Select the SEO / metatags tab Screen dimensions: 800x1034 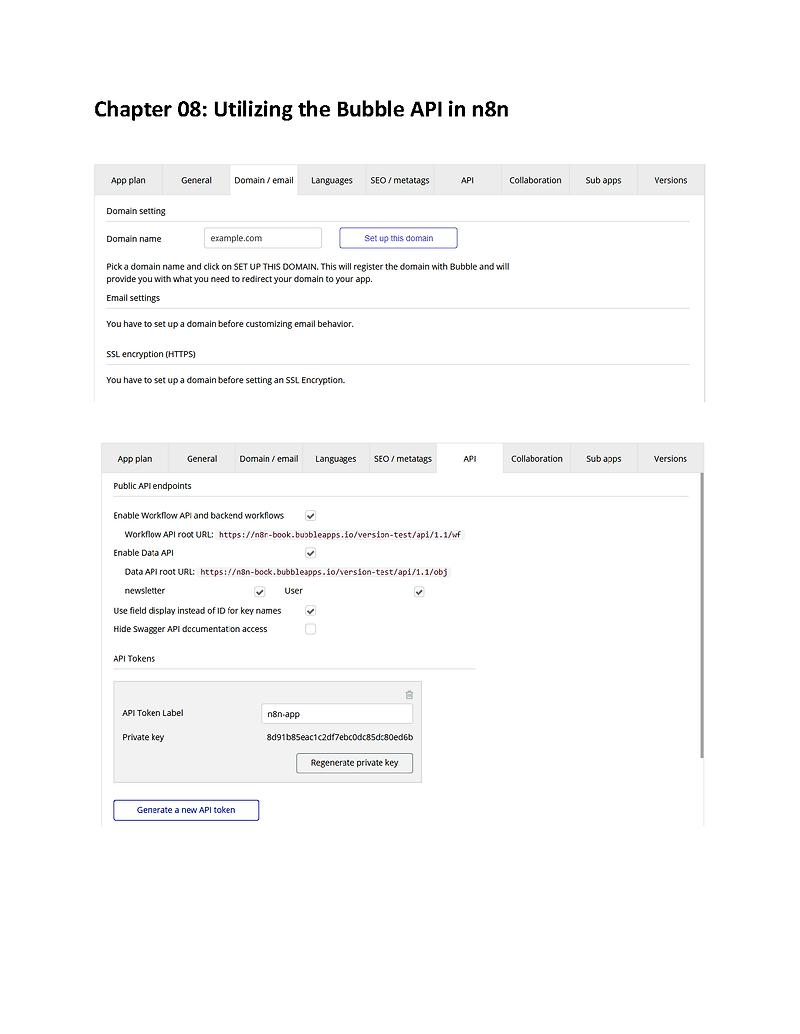coord(402,458)
